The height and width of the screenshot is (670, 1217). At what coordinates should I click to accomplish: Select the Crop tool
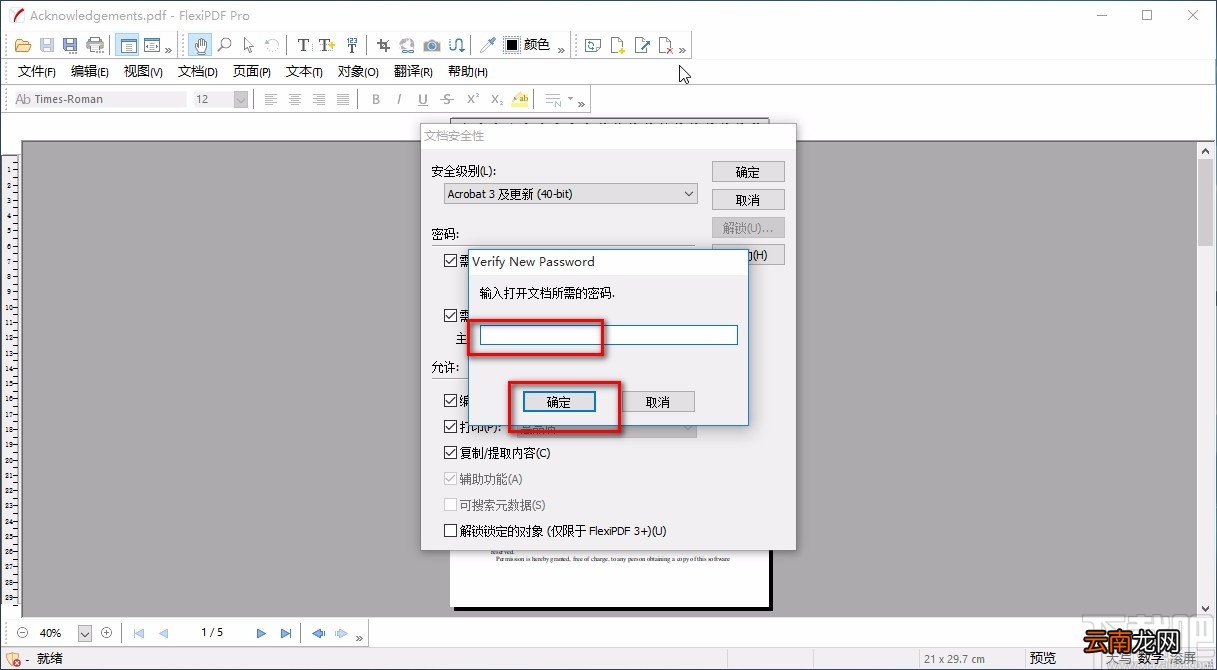(x=383, y=45)
